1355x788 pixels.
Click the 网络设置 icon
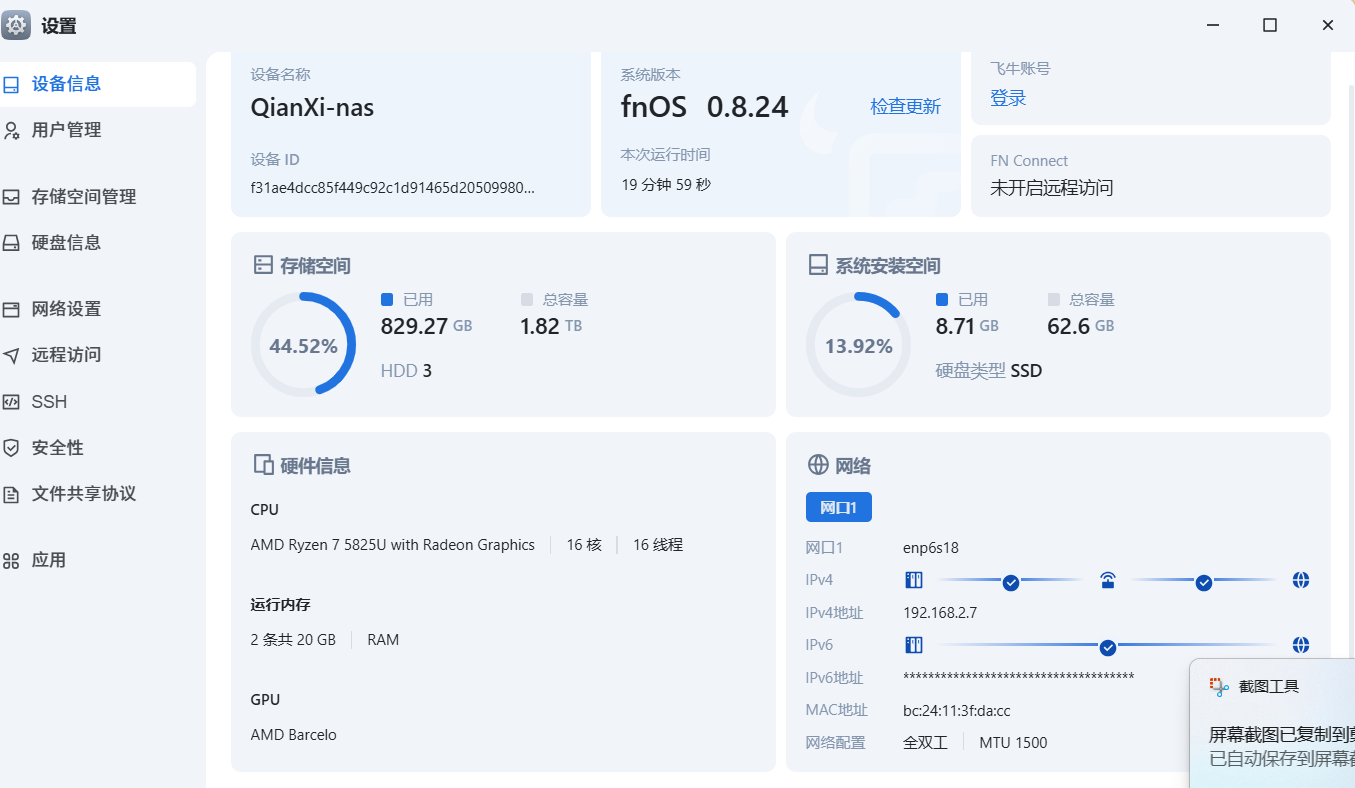pyautogui.click(x=11, y=309)
